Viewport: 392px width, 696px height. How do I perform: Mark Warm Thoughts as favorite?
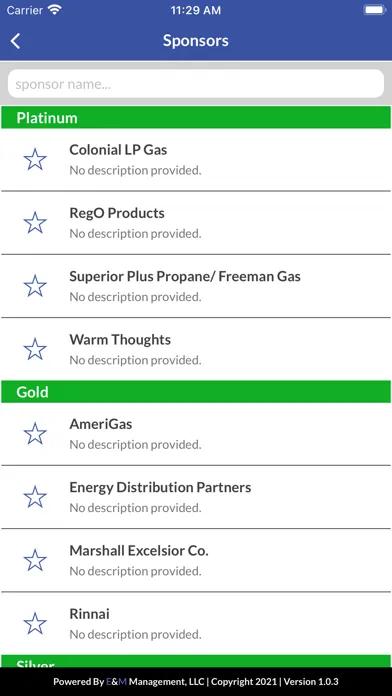[x=35, y=349]
